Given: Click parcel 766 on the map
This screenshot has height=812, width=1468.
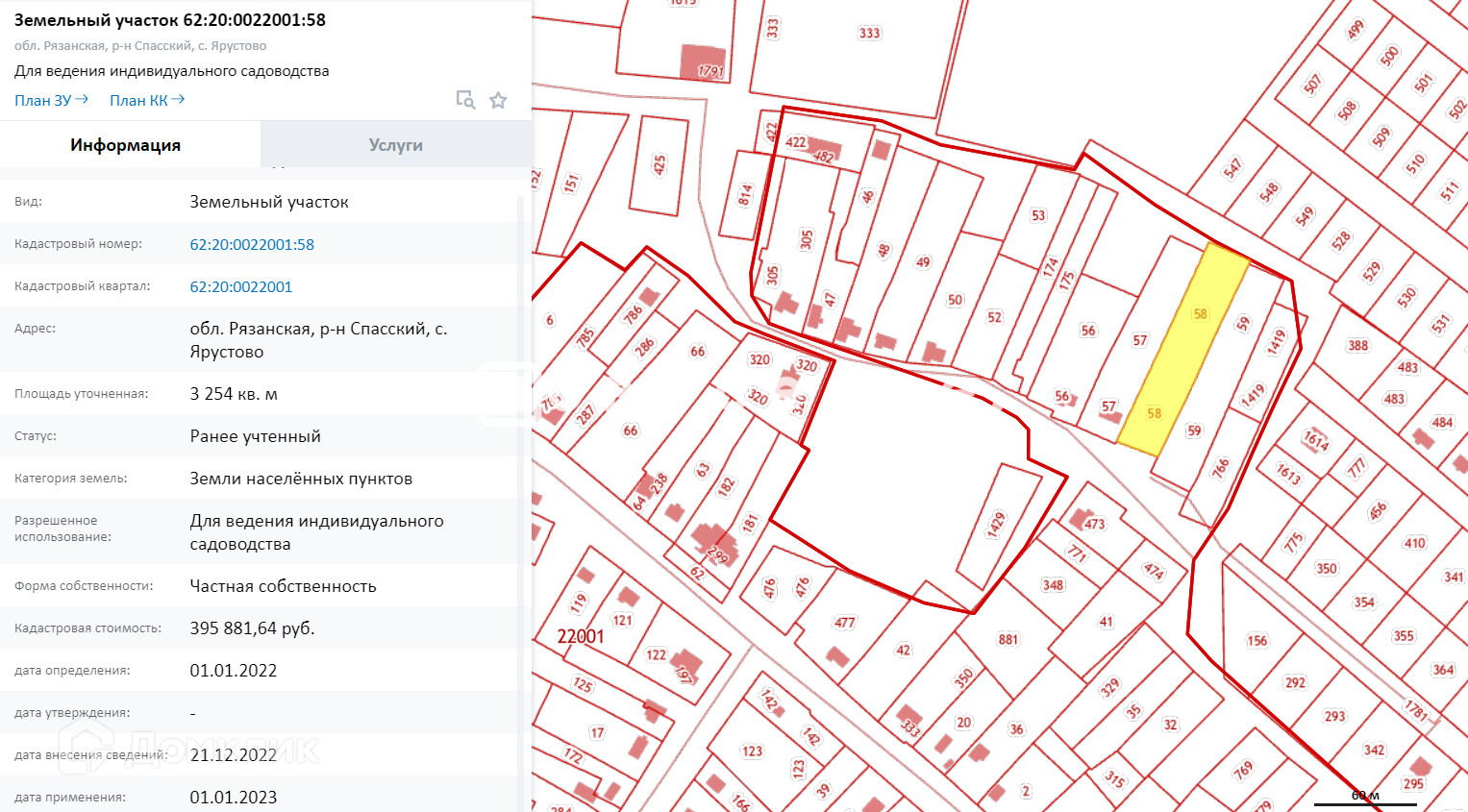Looking at the screenshot, I should point(1221,468).
